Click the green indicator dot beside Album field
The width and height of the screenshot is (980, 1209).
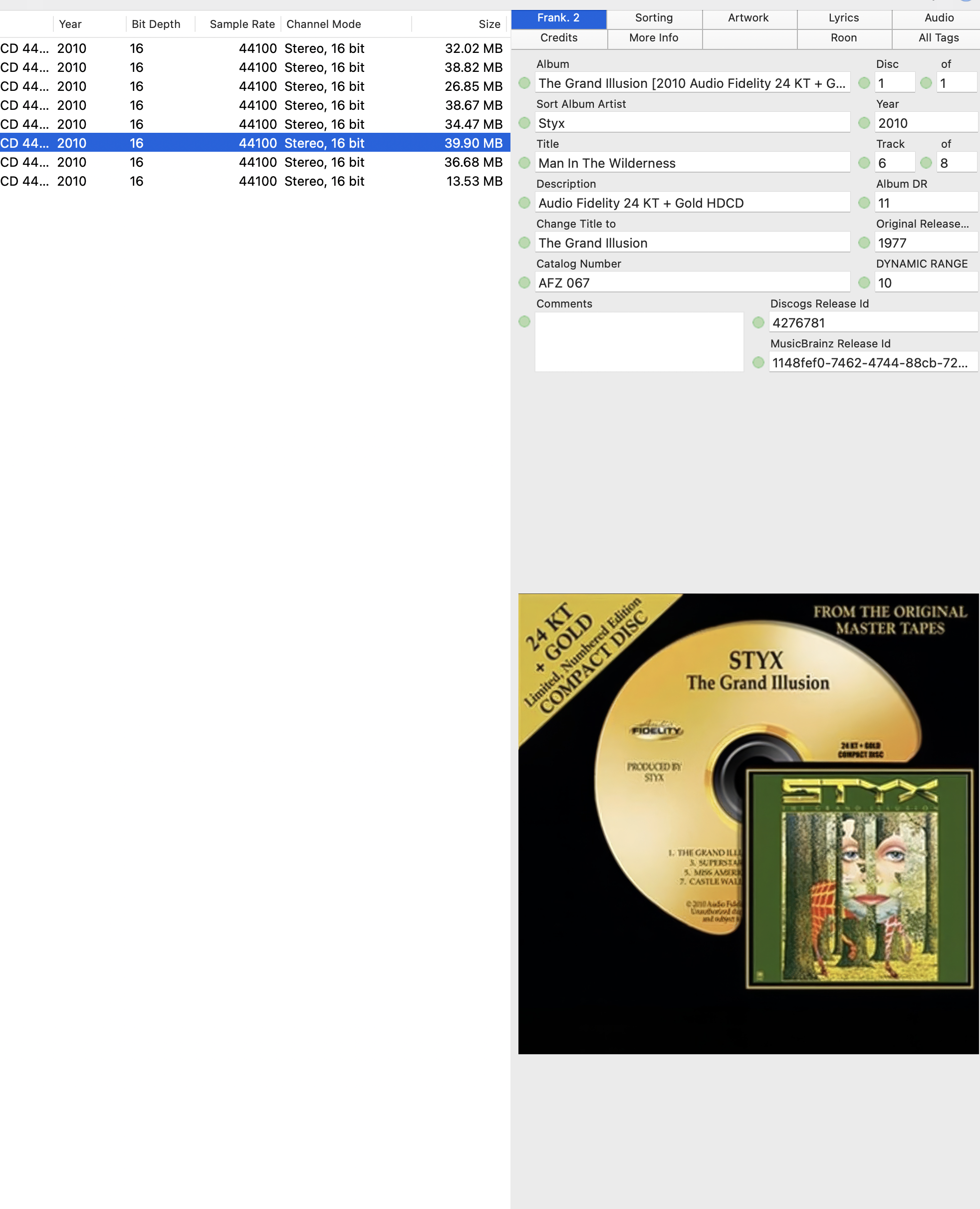click(524, 83)
